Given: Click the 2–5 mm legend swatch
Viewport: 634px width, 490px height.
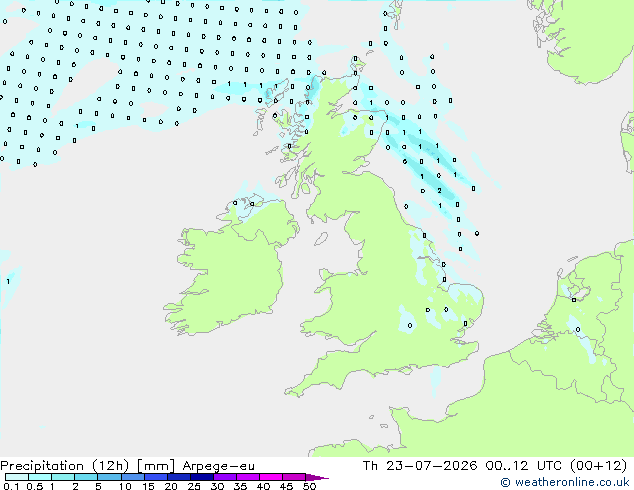Looking at the screenshot, I should click(86, 477).
